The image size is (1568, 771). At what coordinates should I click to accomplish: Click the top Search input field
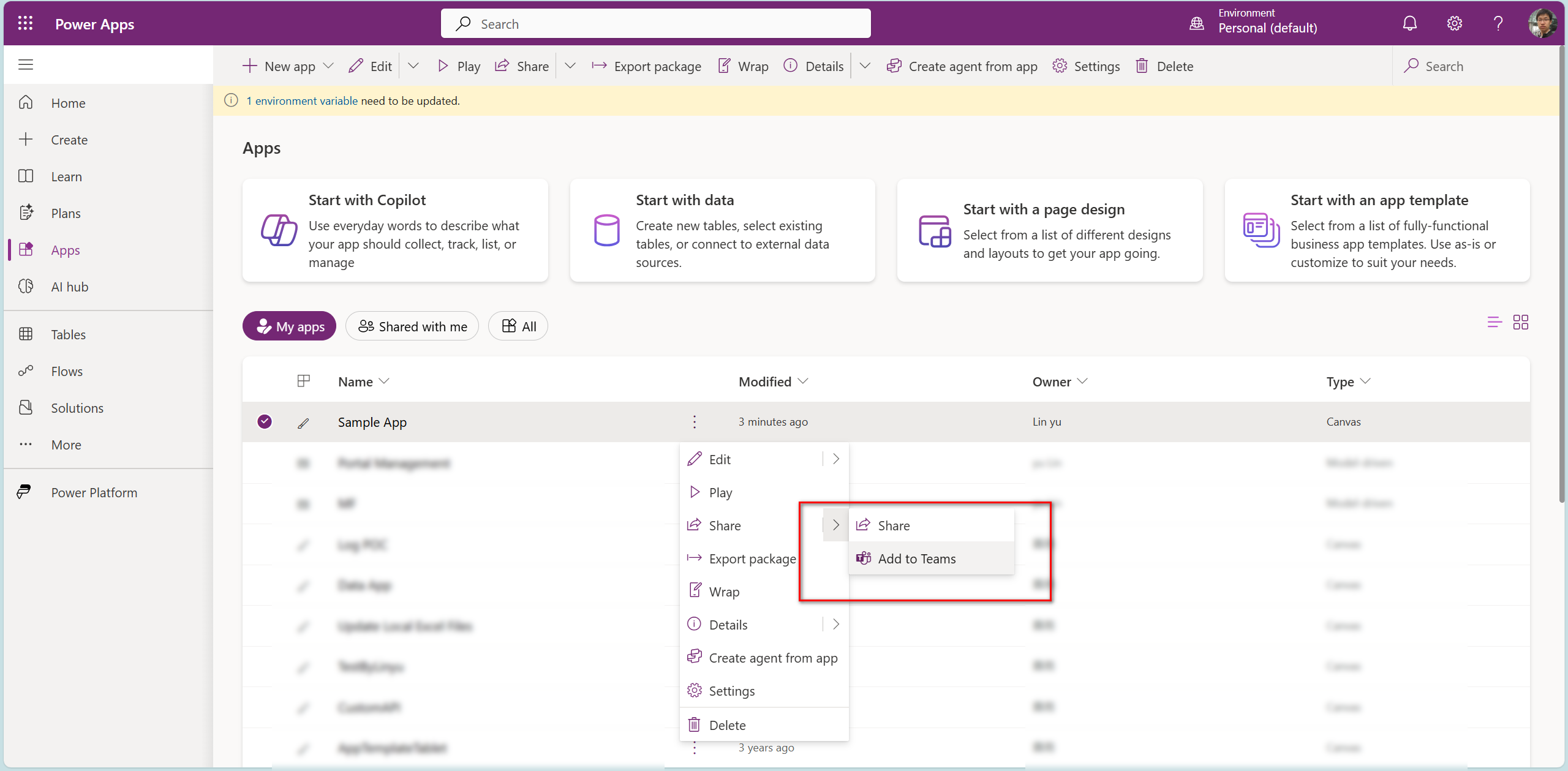(655, 24)
